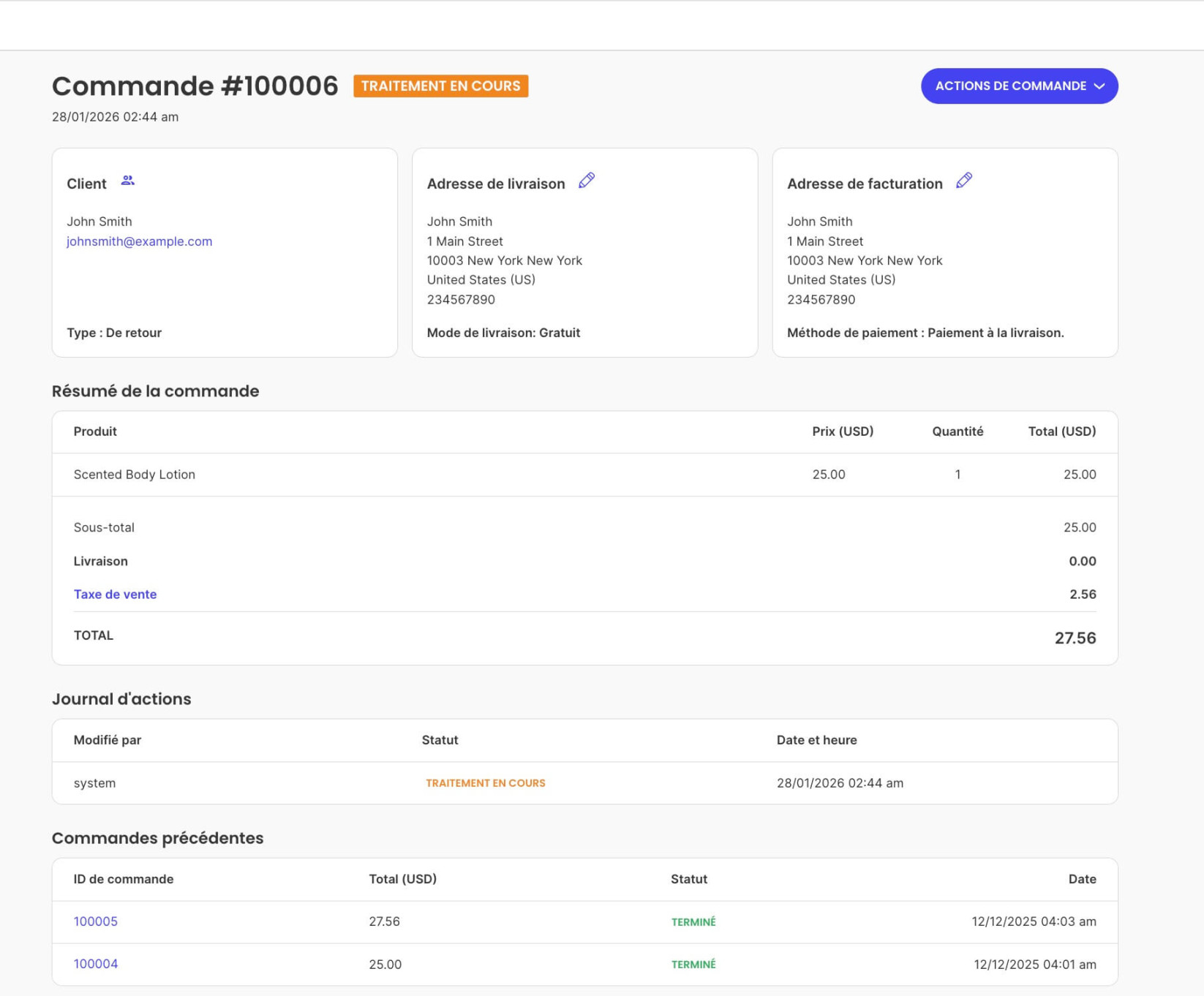Click the Type : De retour text
Image resolution: width=1204 pixels, height=996 pixels.
click(114, 333)
